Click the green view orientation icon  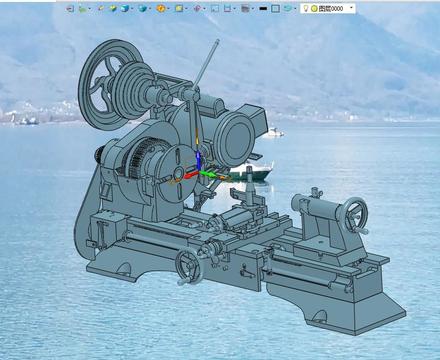pos(82,9)
